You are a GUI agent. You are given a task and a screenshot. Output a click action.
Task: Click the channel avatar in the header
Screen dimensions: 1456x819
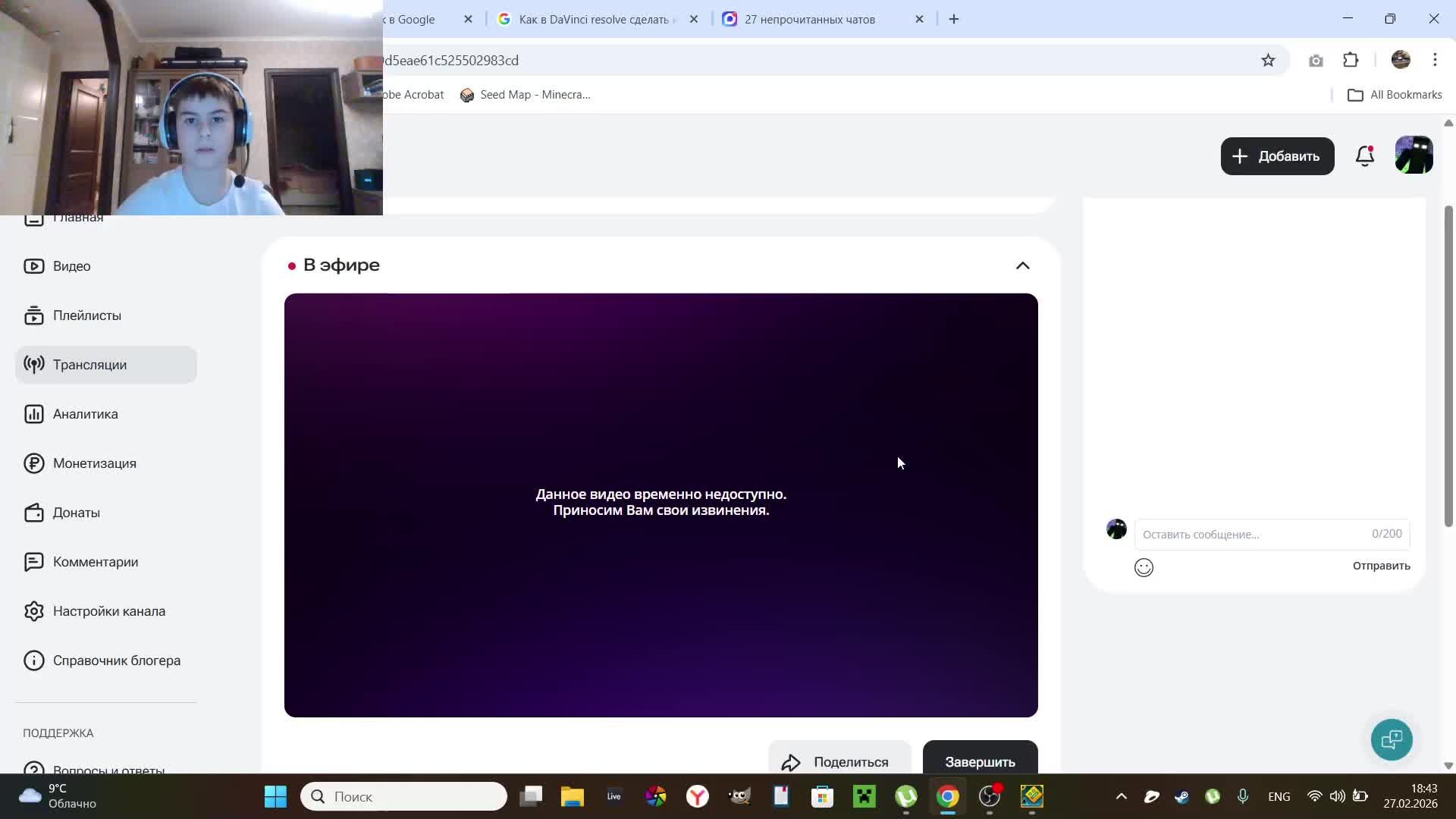pyautogui.click(x=1414, y=155)
